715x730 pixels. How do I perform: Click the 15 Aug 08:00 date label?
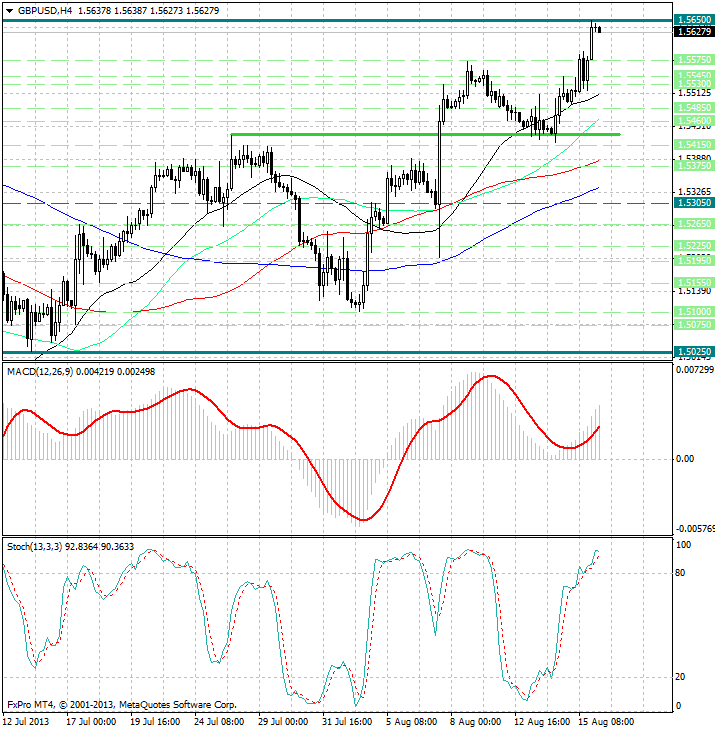coord(607,722)
